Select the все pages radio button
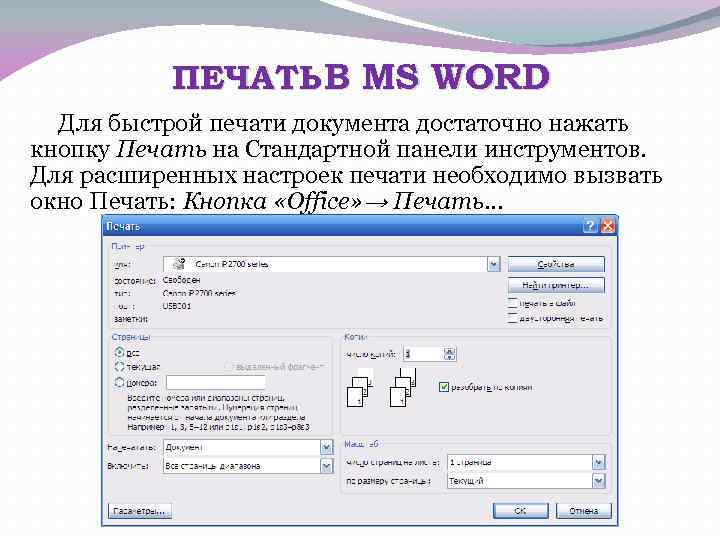Viewport: 720px width, 540px height. [119, 352]
